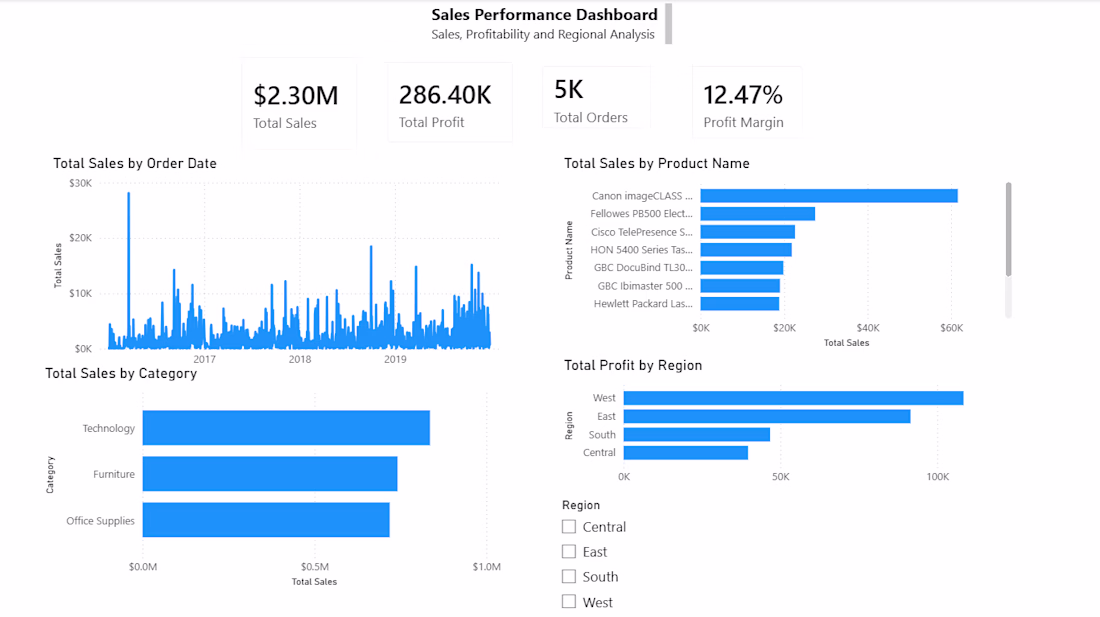Viewport: 1100px width, 617px height.
Task: Select the Hewlett Packard Las bar
Action: tap(739, 304)
